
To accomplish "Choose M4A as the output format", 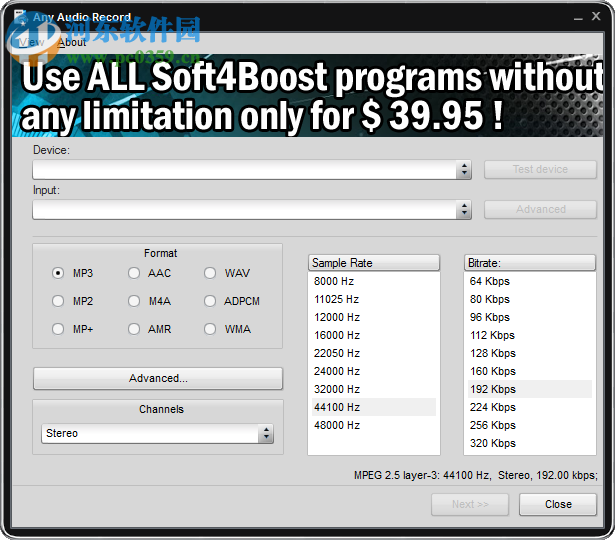I will tap(134, 301).
